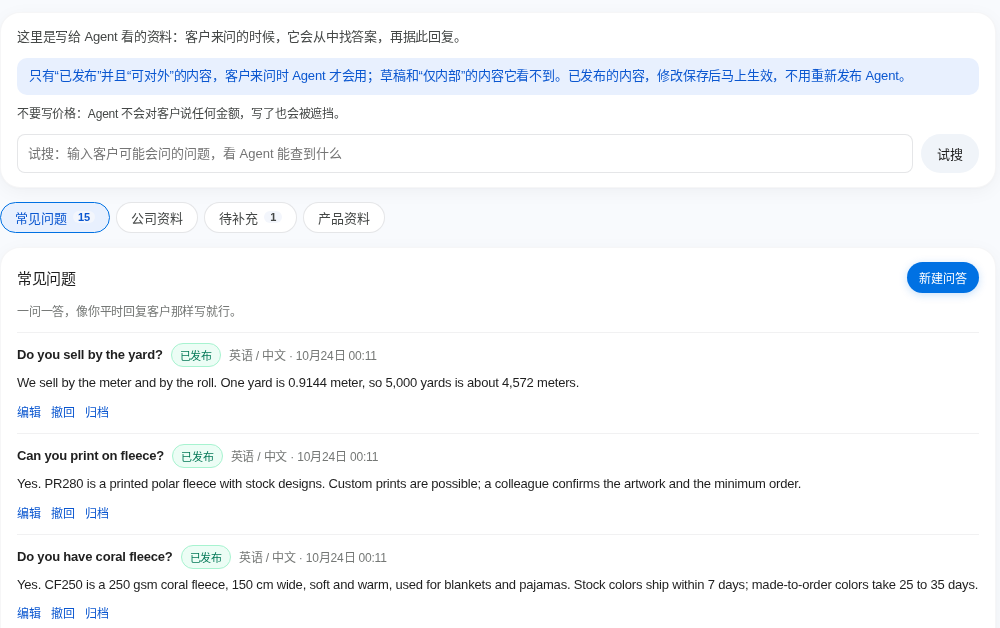Select the 常见问题 tab
The height and width of the screenshot is (628, 1000).
pos(55,218)
